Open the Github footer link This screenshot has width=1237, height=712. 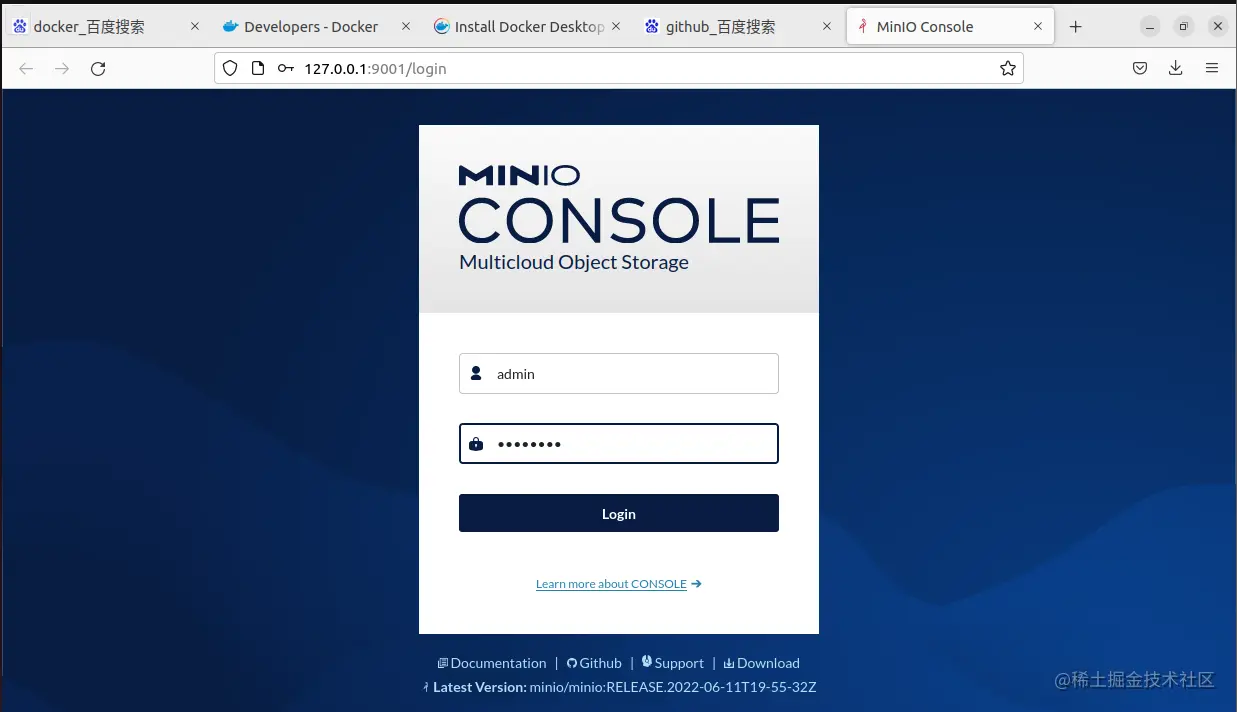(x=594, y=663)
